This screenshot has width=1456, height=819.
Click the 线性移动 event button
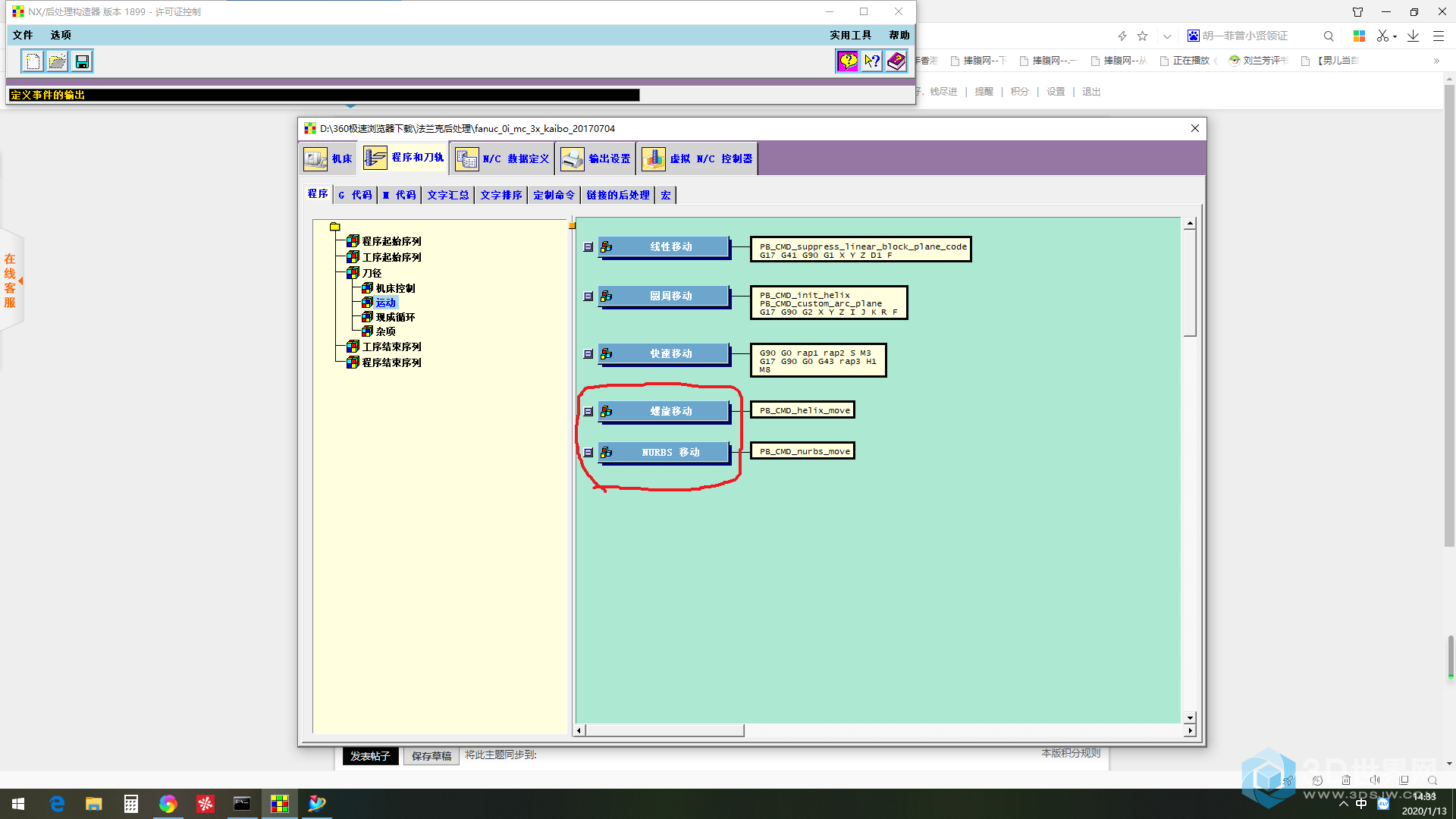click(664, 247)
